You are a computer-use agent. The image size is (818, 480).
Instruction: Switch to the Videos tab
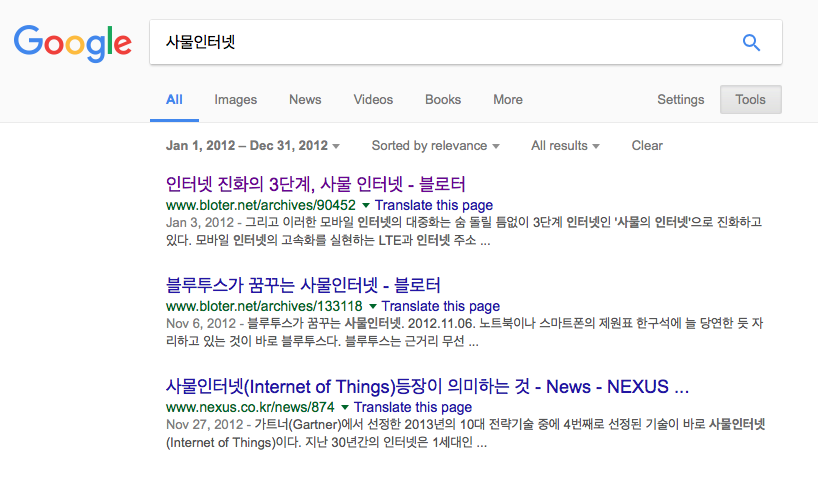coord(373,100)
